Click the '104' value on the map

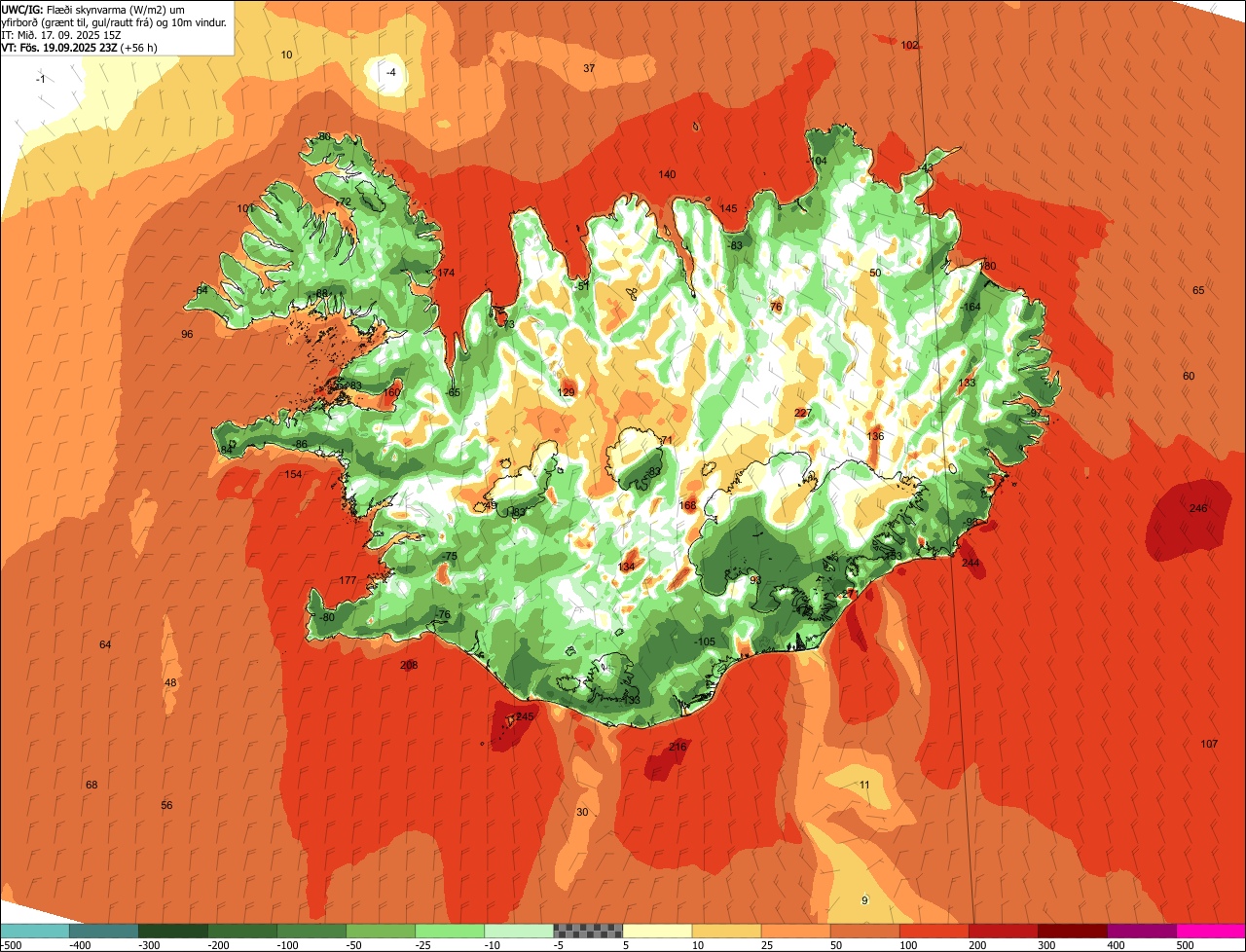[819, 161]
